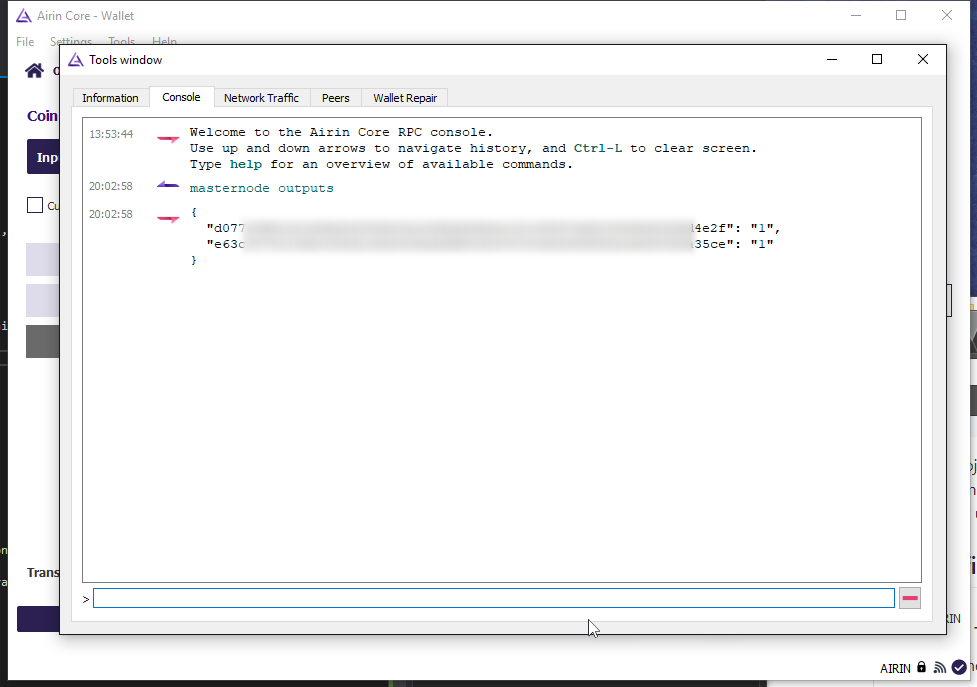Click the home icon in wallet window
Image resolution: width=977 pixels, height=687 pixels.
[35, 70]
